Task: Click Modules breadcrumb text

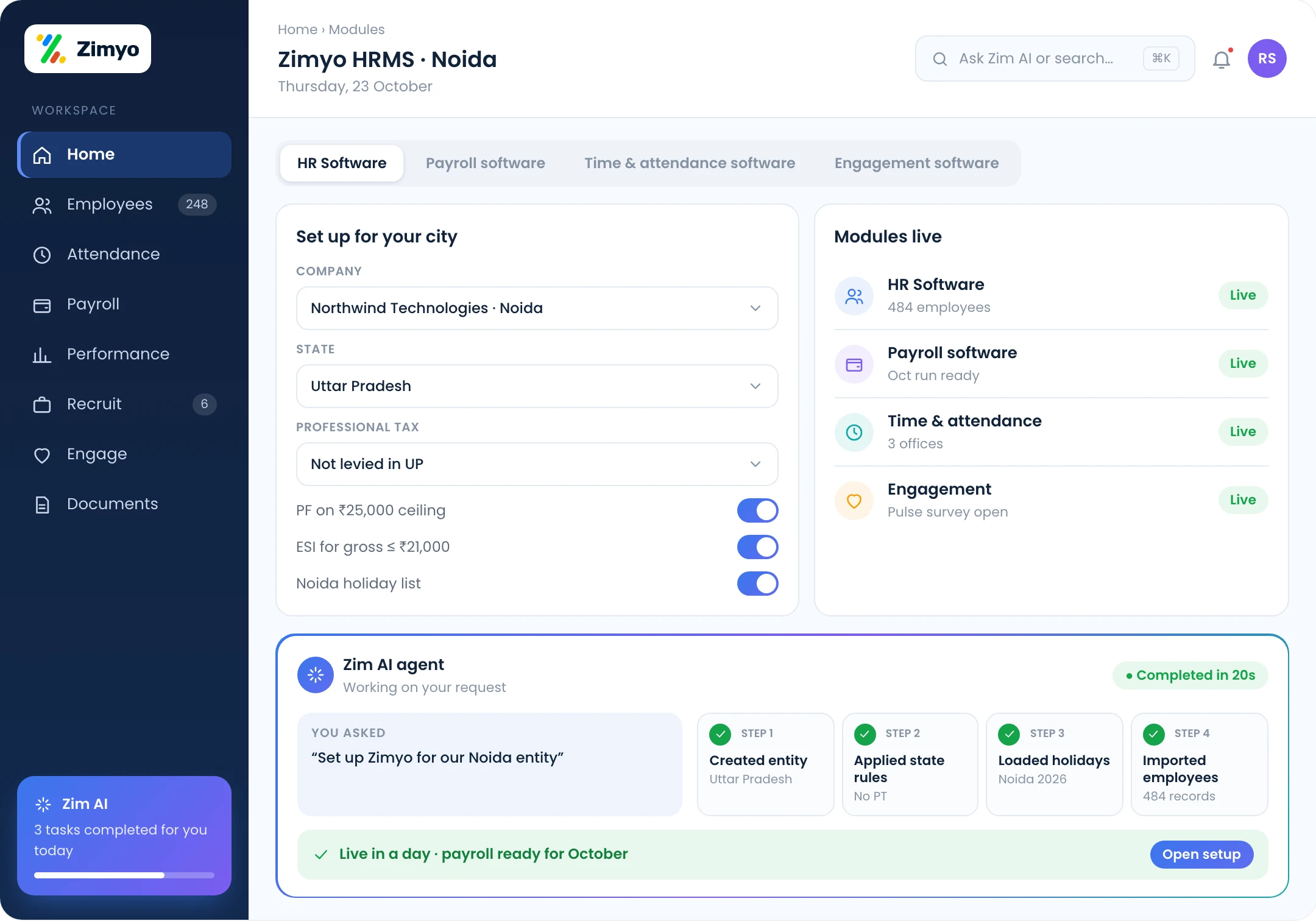Action: point(356,29)
